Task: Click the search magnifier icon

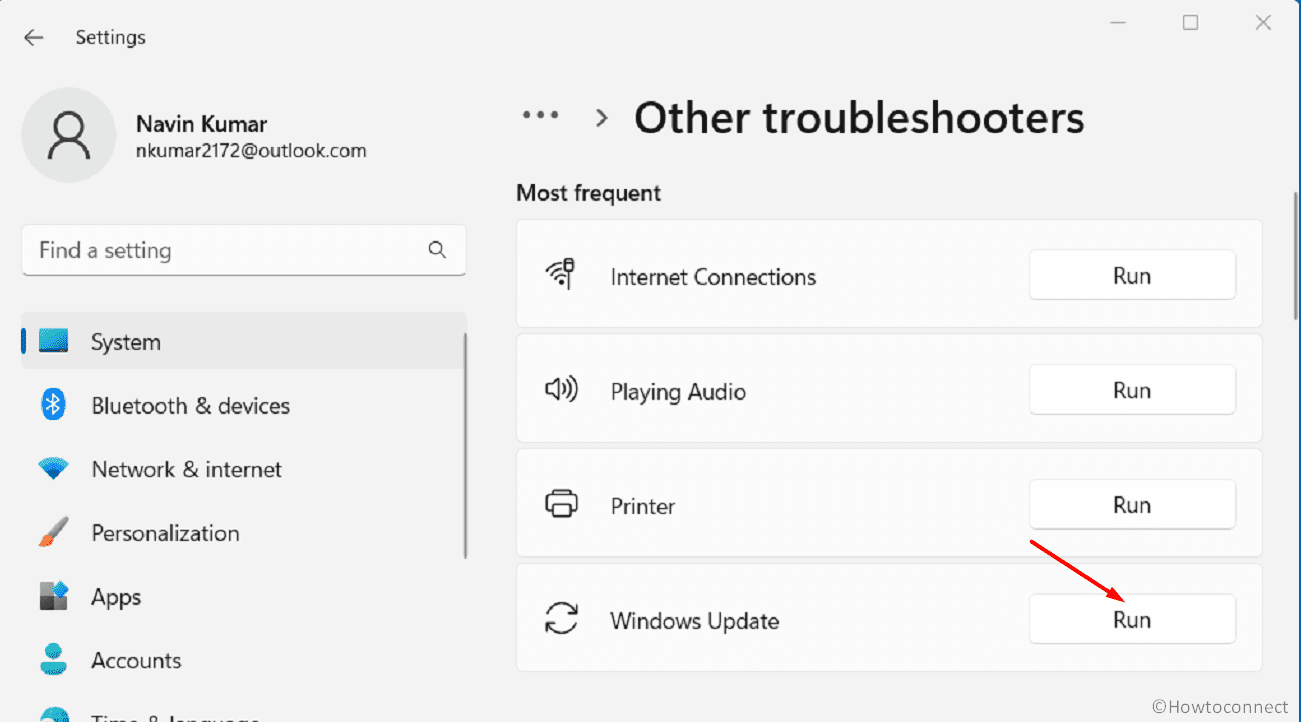Action: pos(437,250)
